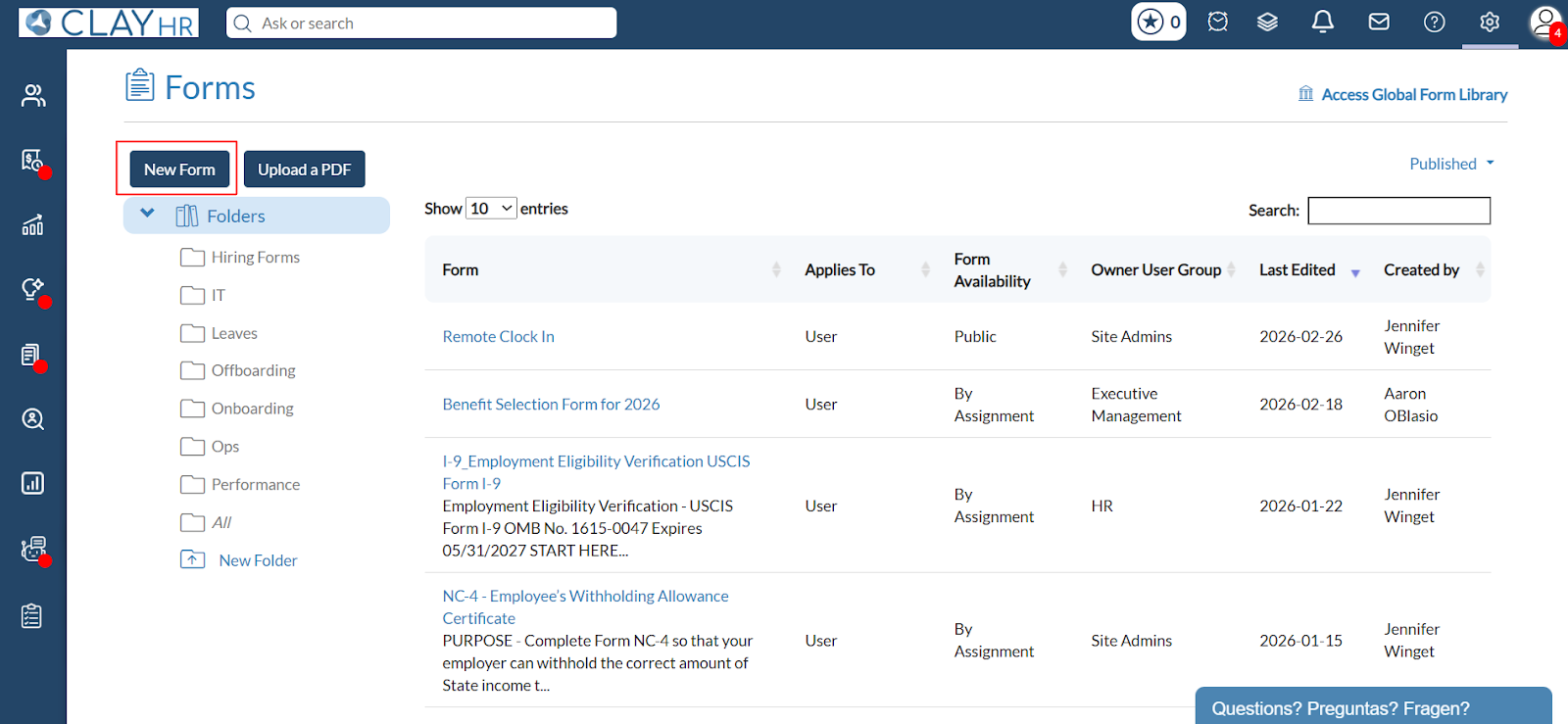Click the Folders books icon
This screenshot has width=1568, height=724.
[x=186, y=216]
